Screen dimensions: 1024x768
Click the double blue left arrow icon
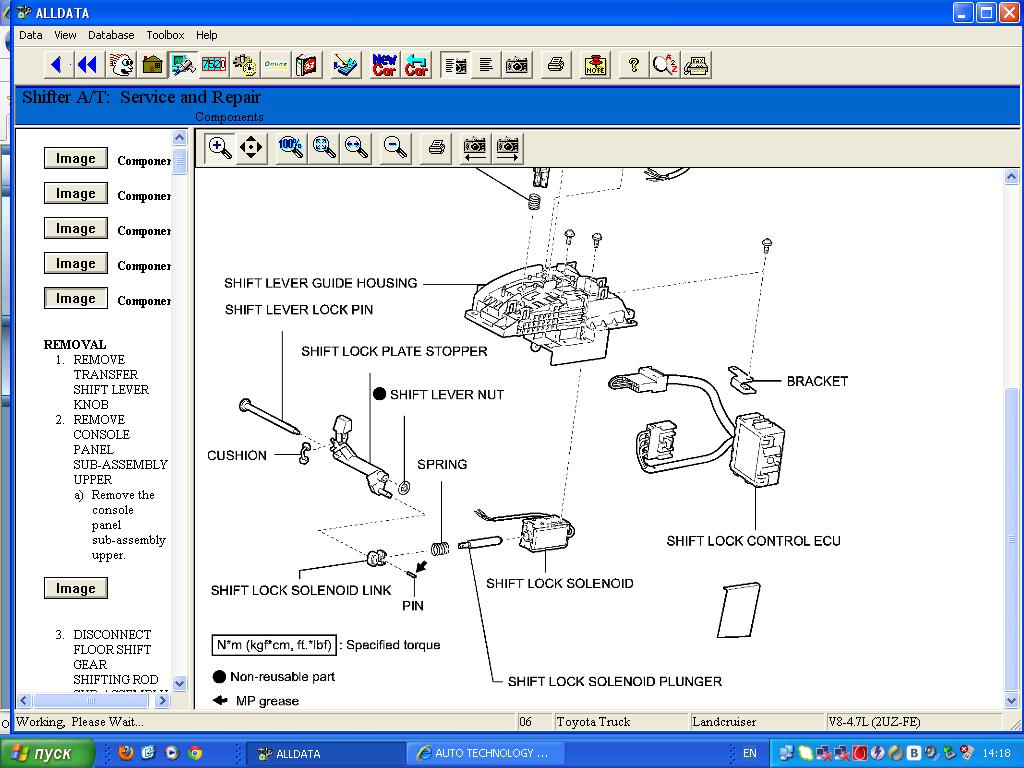[x=87, y=65]
